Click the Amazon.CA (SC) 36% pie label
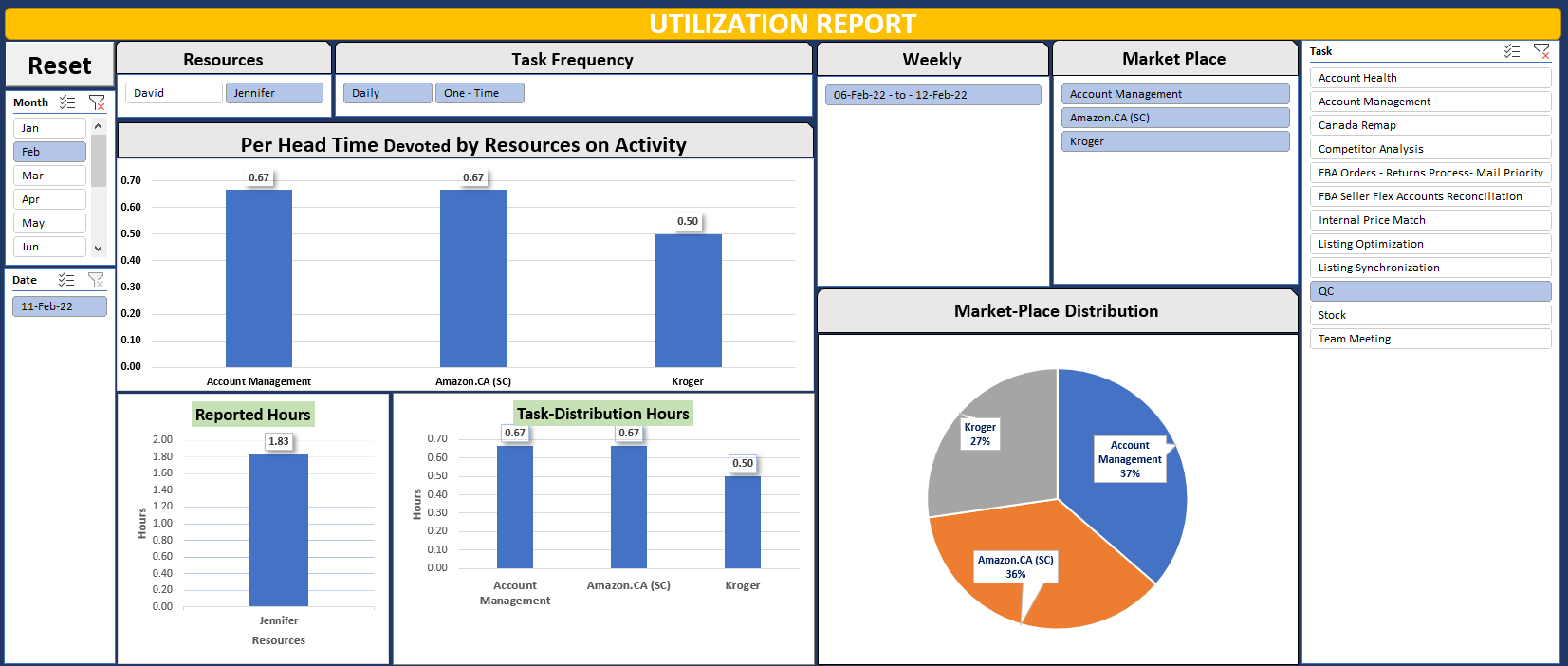The width and height of the screenshot is (1568, 666). [x=1016, y=566]
